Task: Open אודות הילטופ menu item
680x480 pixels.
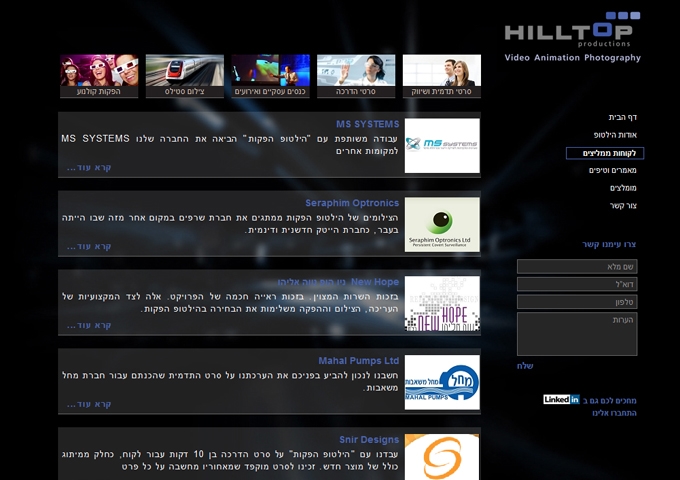Action: coord(615,135)
